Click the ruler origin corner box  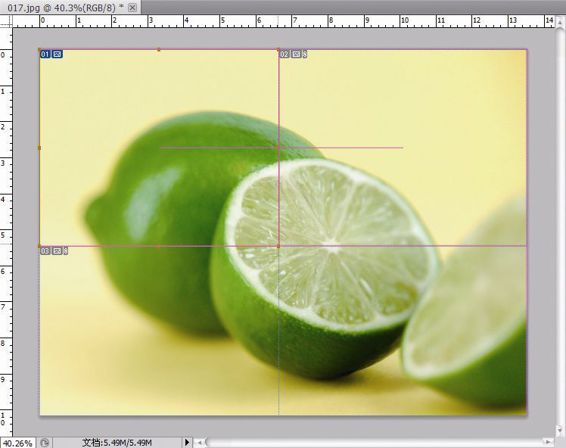click(6, 22)
